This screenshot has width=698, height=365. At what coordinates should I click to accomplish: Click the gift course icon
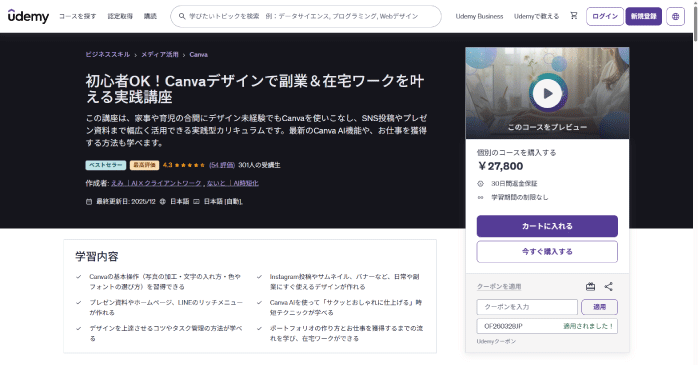pos(590,287)
